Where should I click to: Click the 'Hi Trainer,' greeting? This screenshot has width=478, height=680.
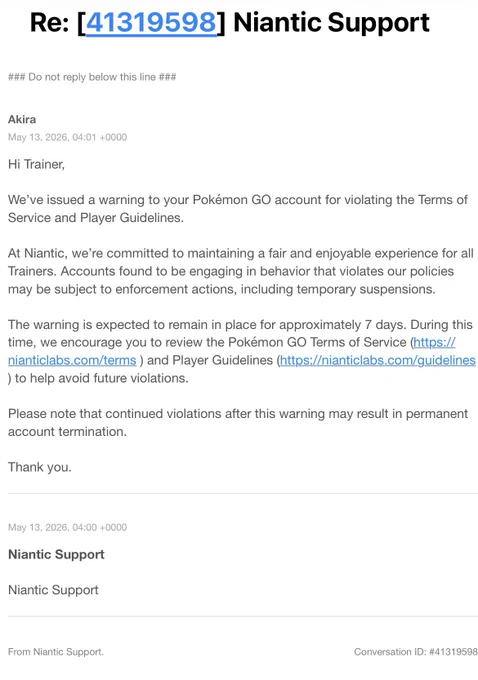(x=36, y=164)
